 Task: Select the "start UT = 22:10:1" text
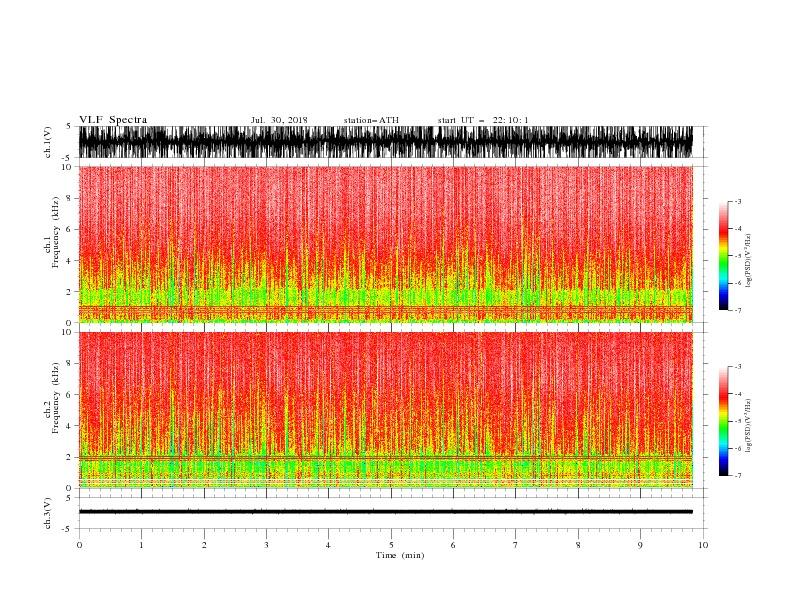(483, 120)
